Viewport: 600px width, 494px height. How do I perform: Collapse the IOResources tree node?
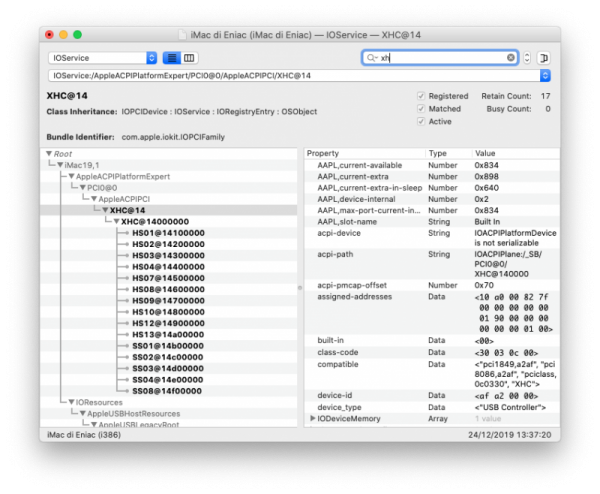[x=71, y=401]
